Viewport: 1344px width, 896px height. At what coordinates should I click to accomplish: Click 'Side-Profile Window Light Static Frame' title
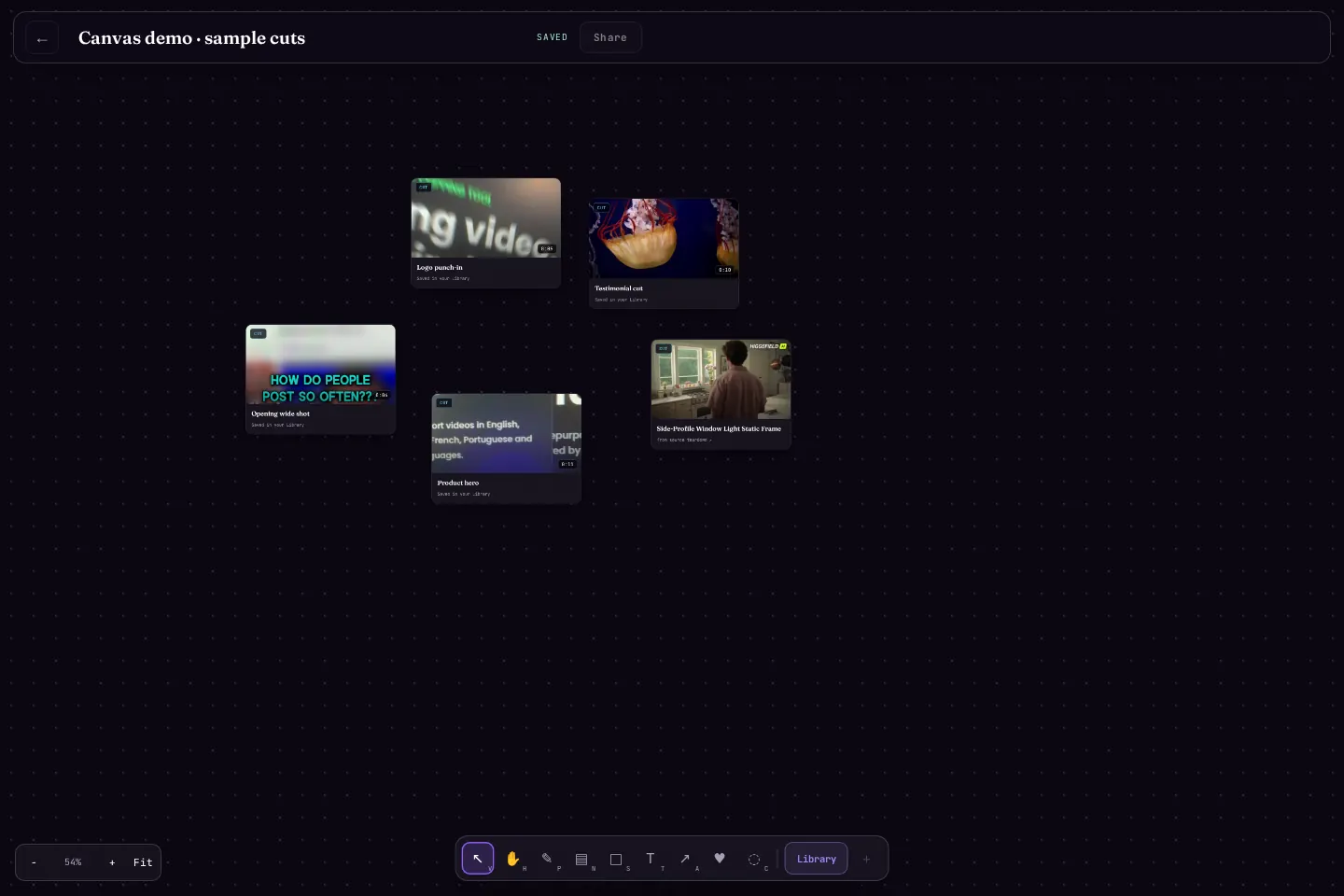pyautogui.click(x=719, y=428)
